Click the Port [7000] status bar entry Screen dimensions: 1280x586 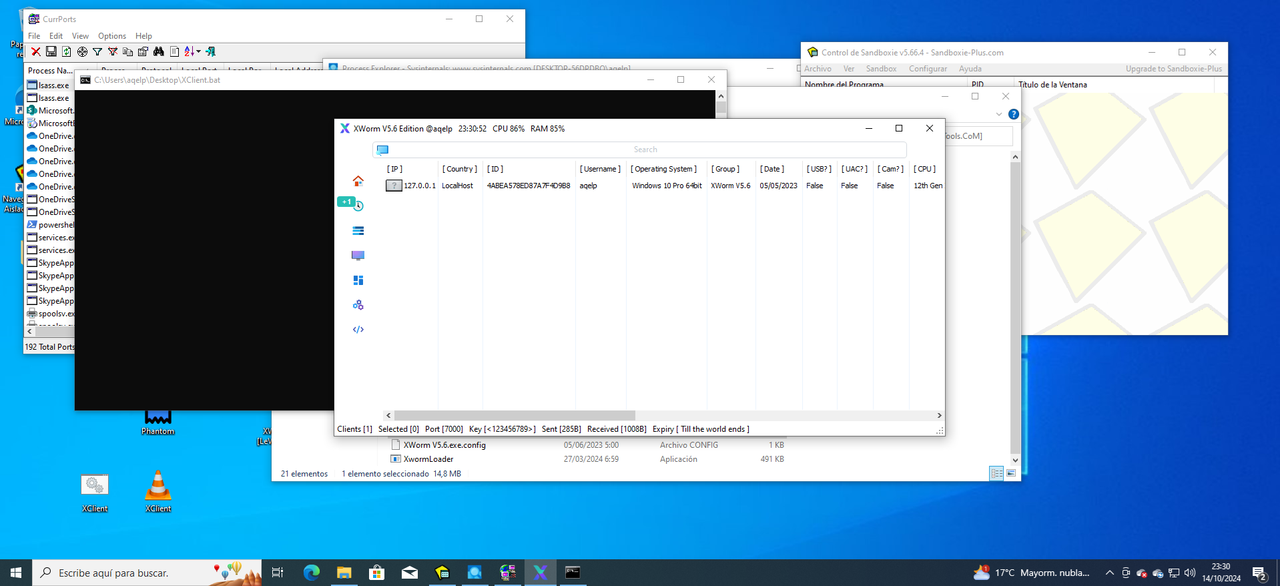point(444,429)
